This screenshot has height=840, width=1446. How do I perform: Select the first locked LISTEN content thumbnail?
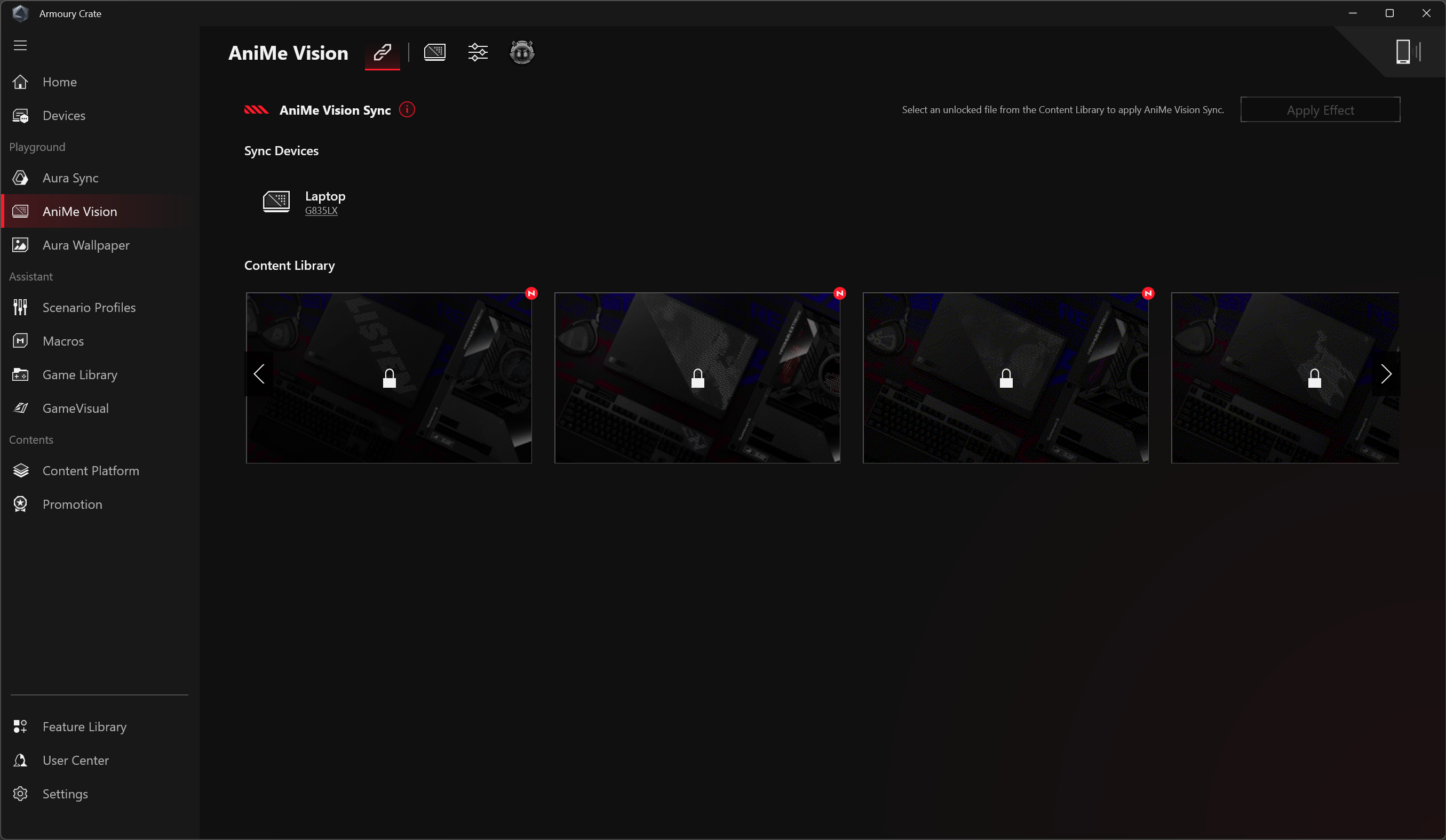pos(388,378)
